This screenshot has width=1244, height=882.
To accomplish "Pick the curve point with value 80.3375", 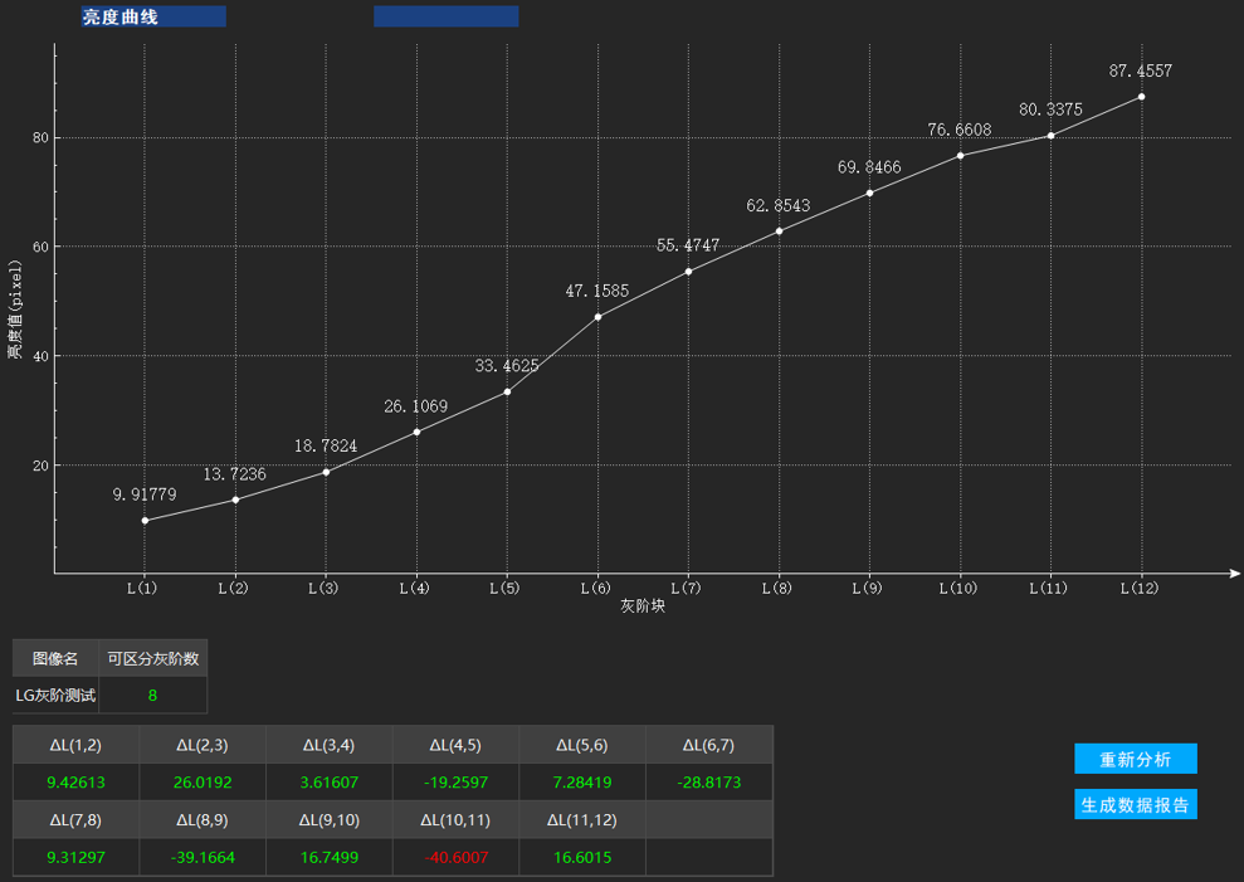I will (1051, 135).
